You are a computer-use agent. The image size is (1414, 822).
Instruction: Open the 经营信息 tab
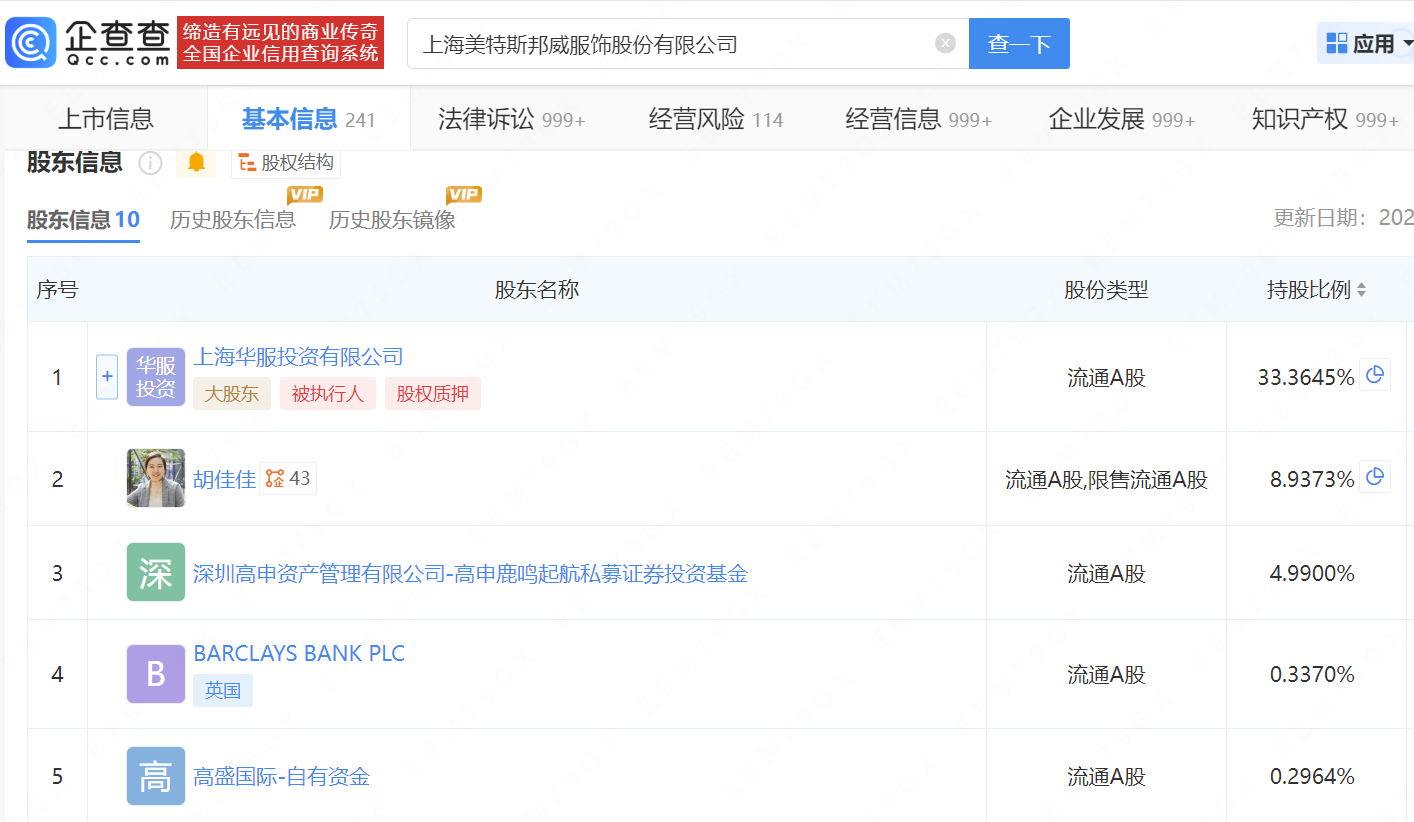point(918,119)
